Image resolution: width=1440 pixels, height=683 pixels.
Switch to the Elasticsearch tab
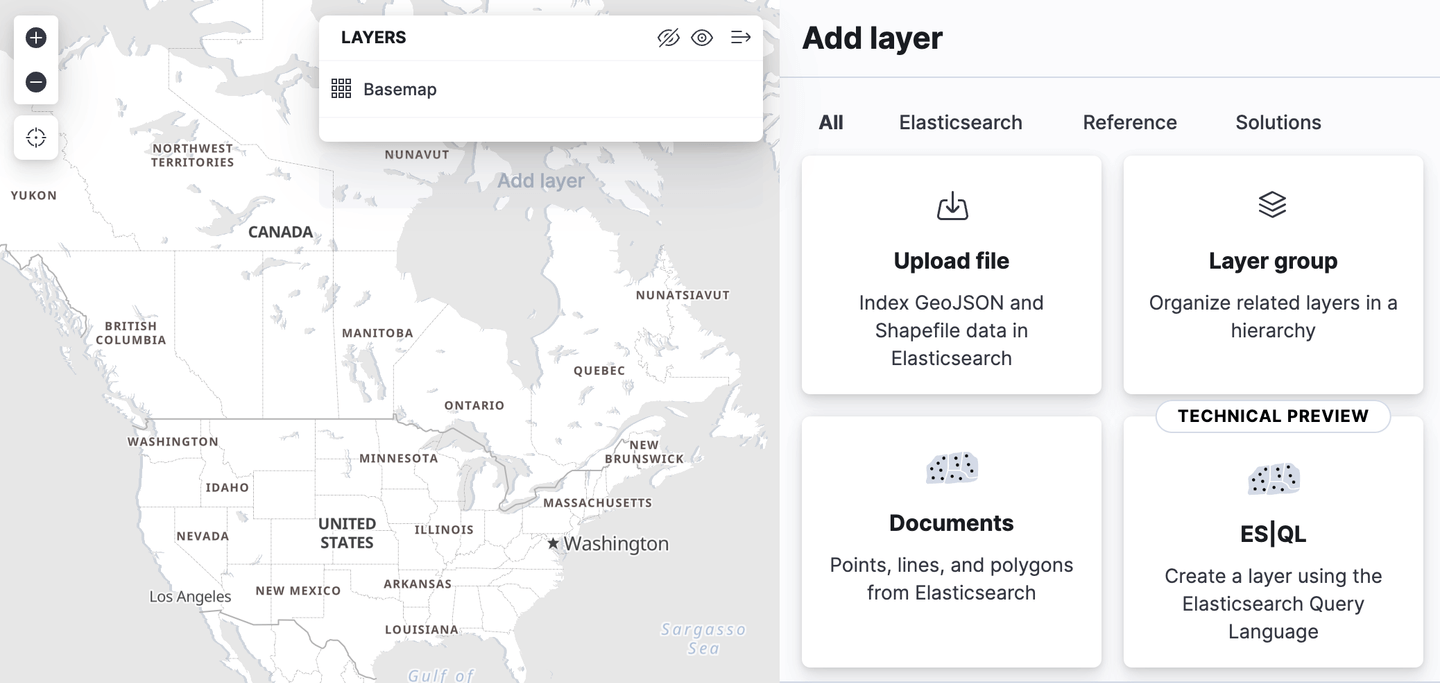[x=960, y=122]
